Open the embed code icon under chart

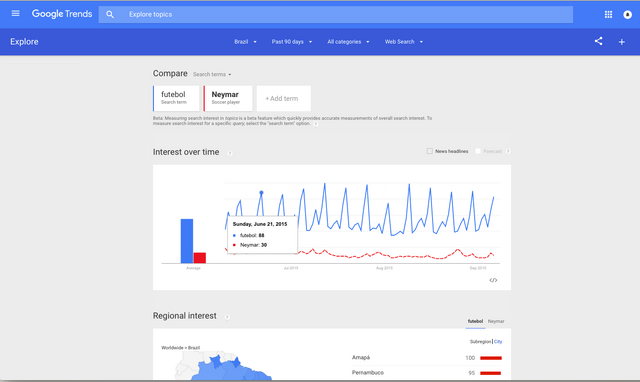(493, 280)
